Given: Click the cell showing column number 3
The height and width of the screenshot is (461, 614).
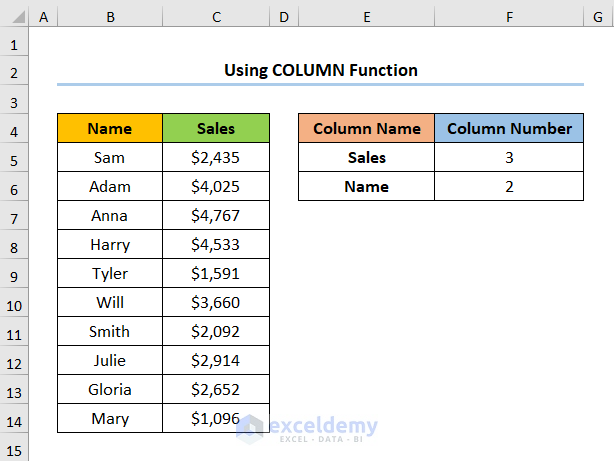Looking at the screenshot, I should [x=509, y=158].
